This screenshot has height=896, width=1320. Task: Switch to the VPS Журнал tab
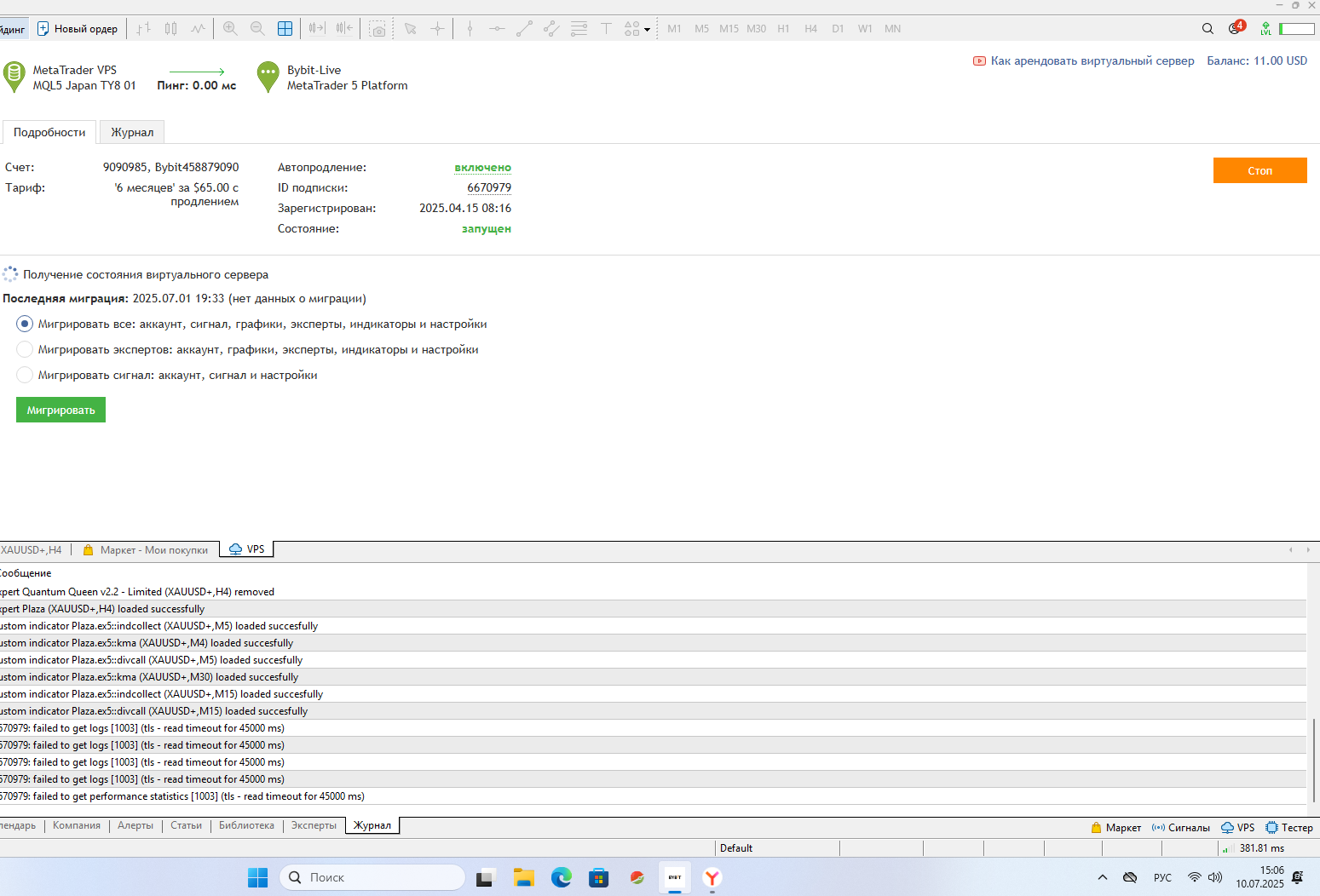coord(132,133)
